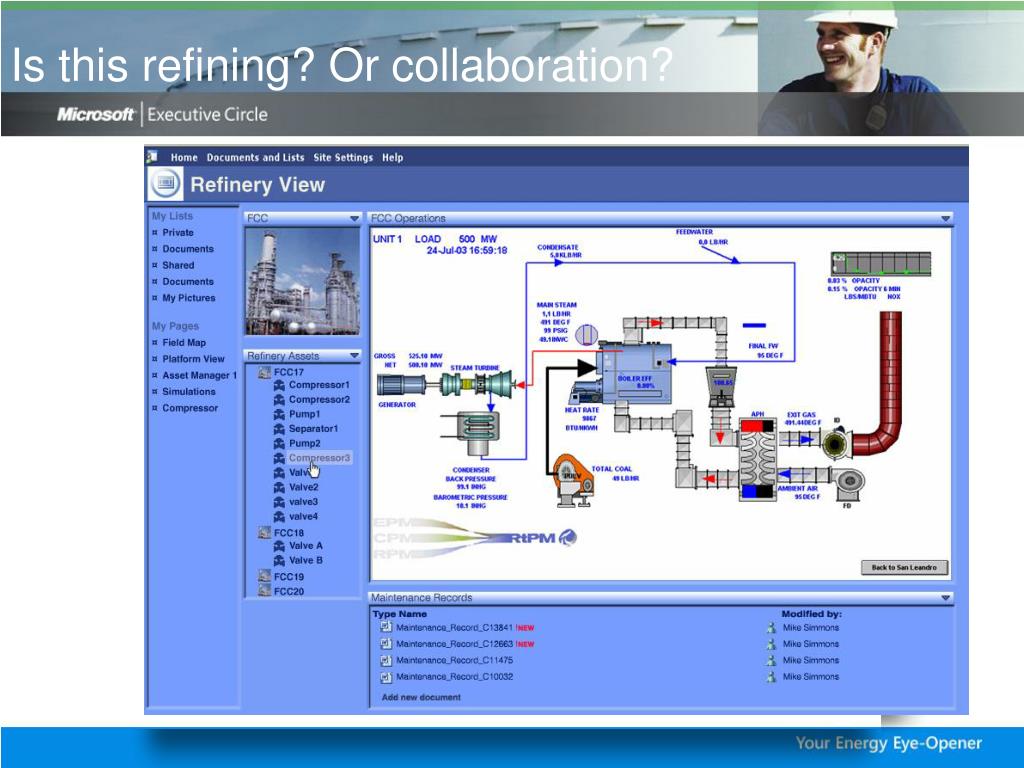Open the Help menu

coord(392,157)
